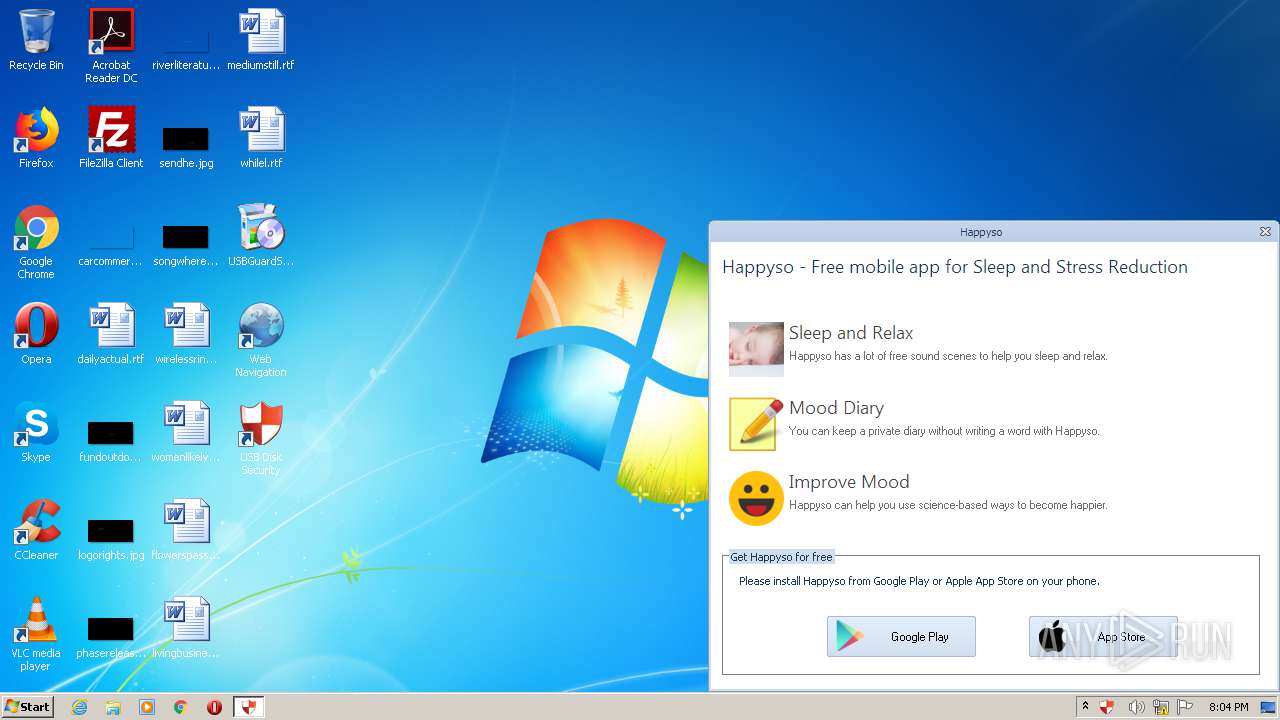Image resolution: width=1280 pixels, height=720 pixels.
Task: Click the Show desktop button
Action: tap(1270, 707)
